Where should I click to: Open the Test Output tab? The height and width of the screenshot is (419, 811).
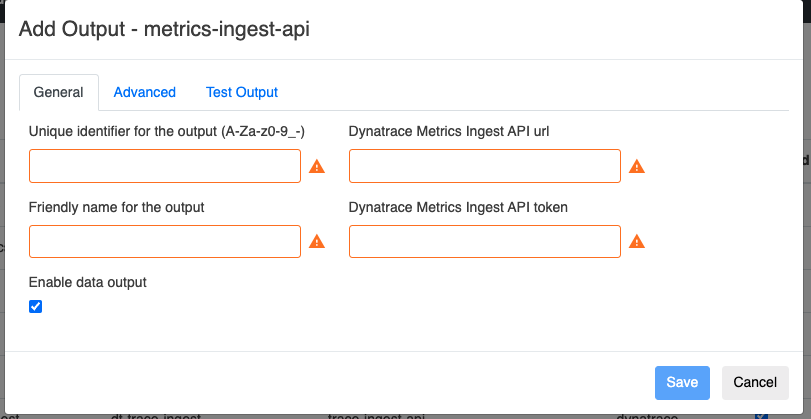[x=241, y=92]
